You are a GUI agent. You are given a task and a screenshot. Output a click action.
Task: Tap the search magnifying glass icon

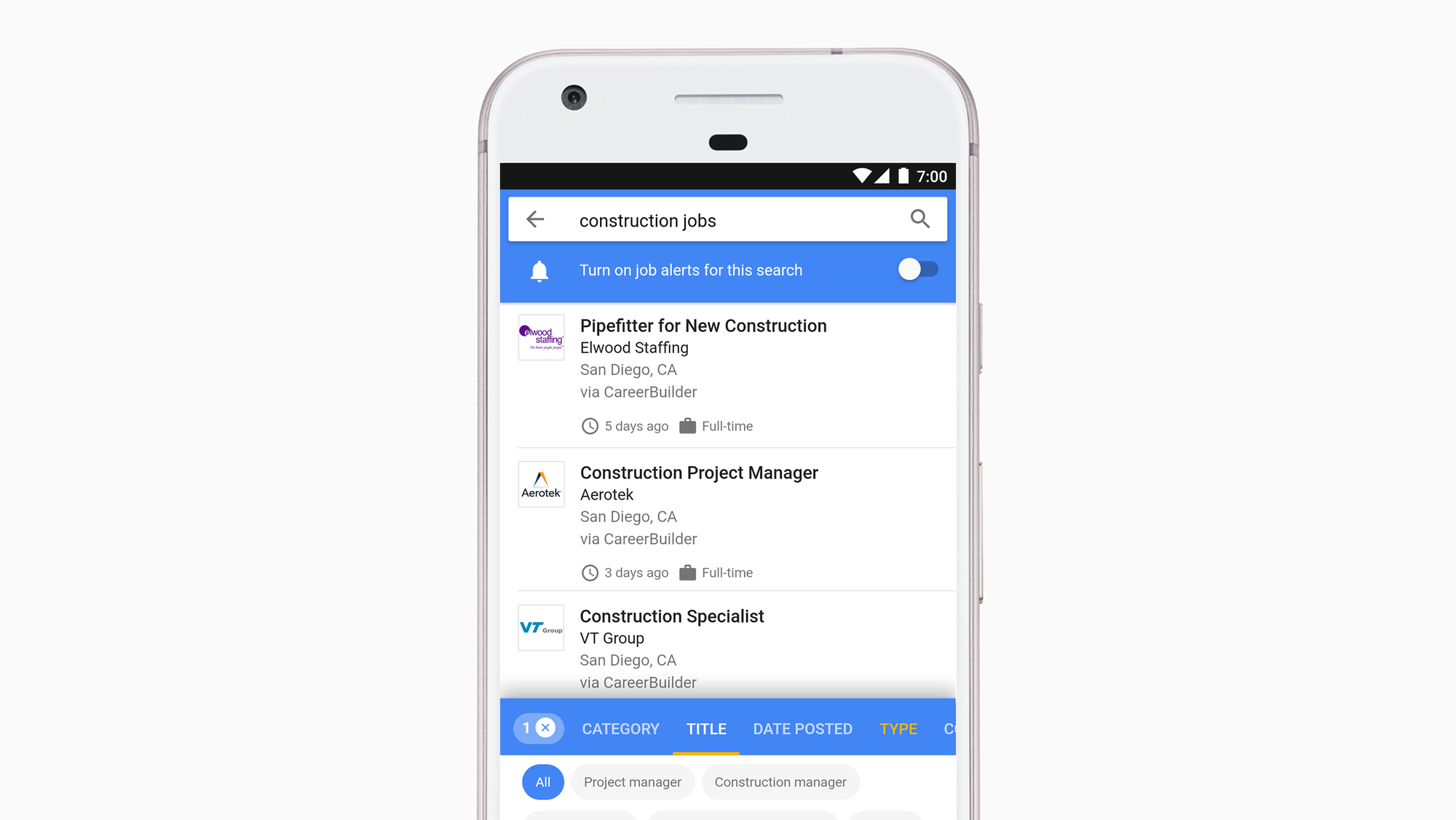[918, 219]
